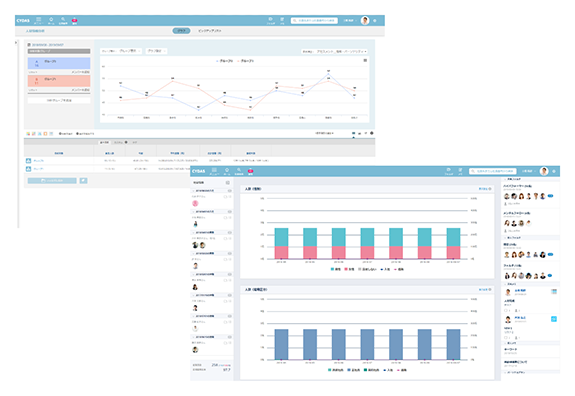Click the teal square icon in the right sidebar
This screenshot has width=575, height=396.
tap(554, 319)
